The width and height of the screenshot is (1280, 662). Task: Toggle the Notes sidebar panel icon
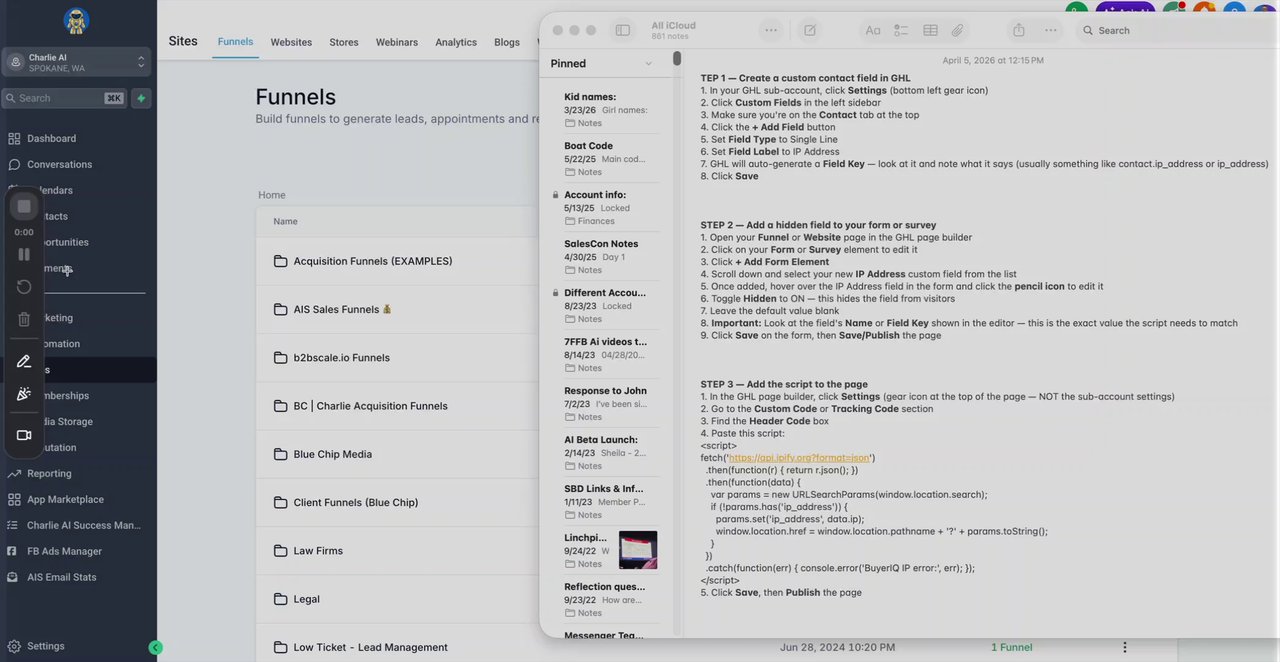coord(623,30)
